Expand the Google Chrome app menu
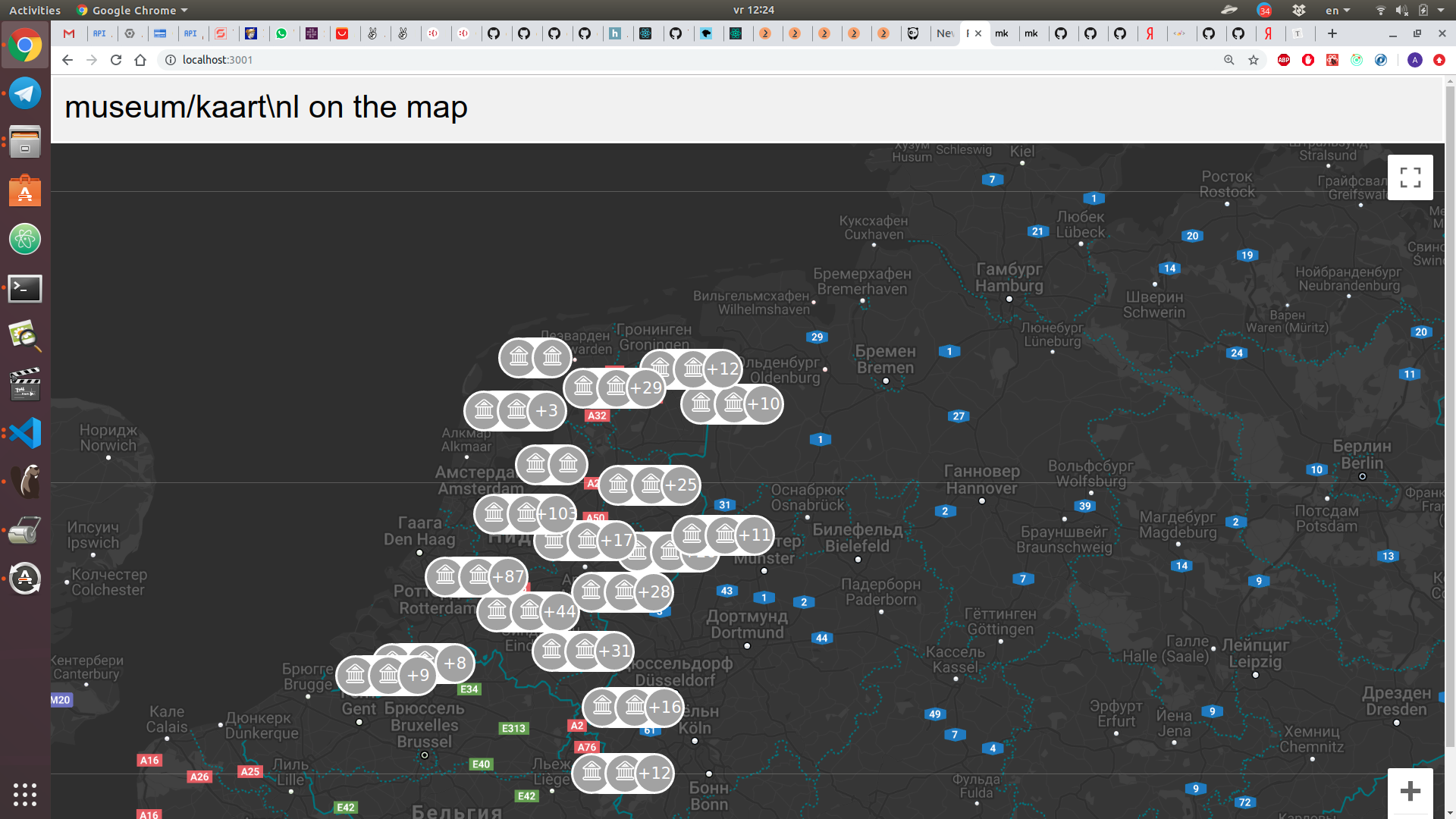Viewport: 1456px width, 819px height. click(133, 11)
